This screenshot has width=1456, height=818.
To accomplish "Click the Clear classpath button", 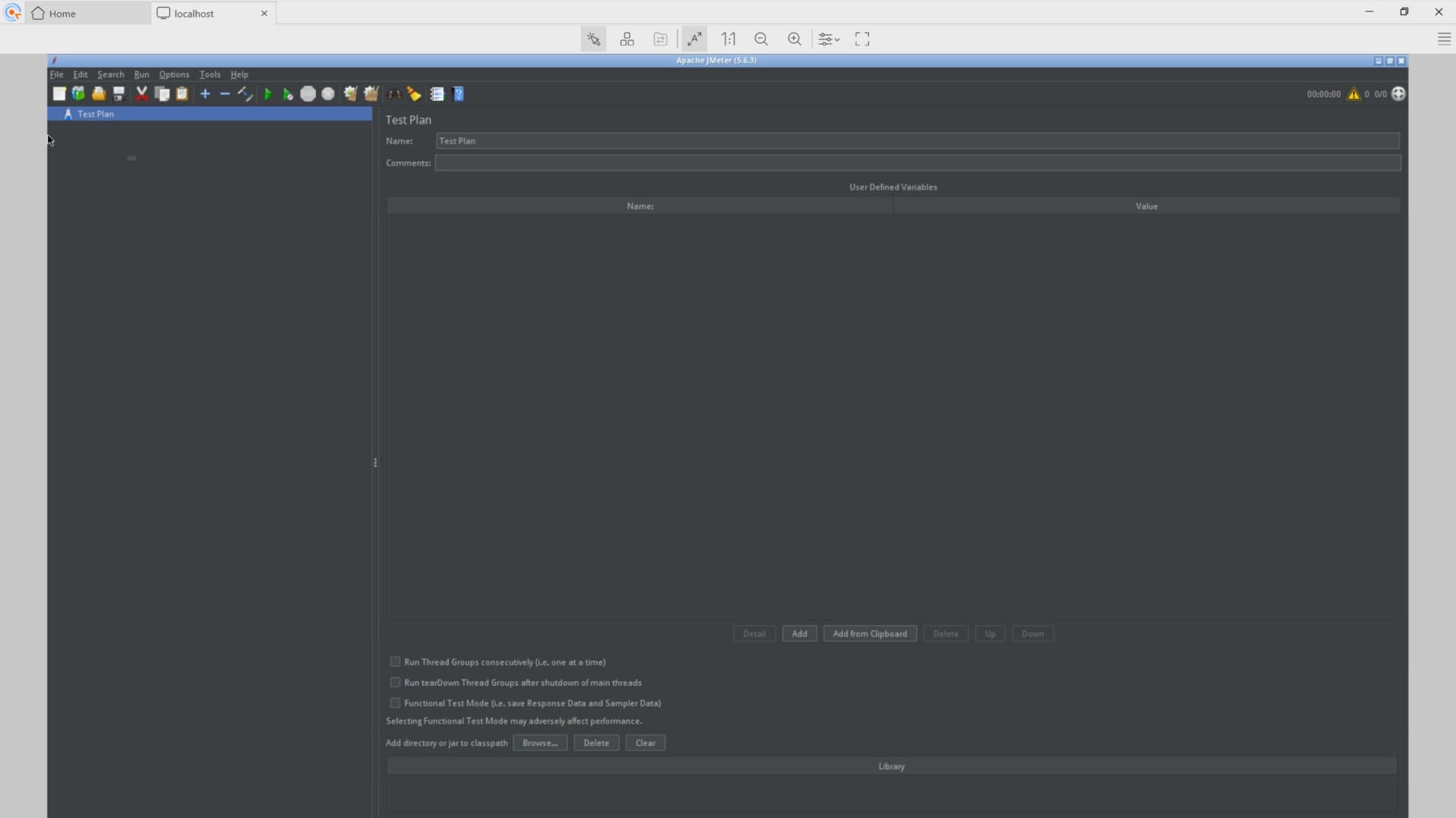I will pos(646,742).
